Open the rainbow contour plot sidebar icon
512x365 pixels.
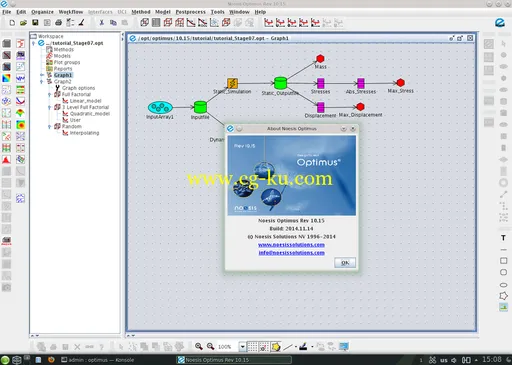point(6,78)
